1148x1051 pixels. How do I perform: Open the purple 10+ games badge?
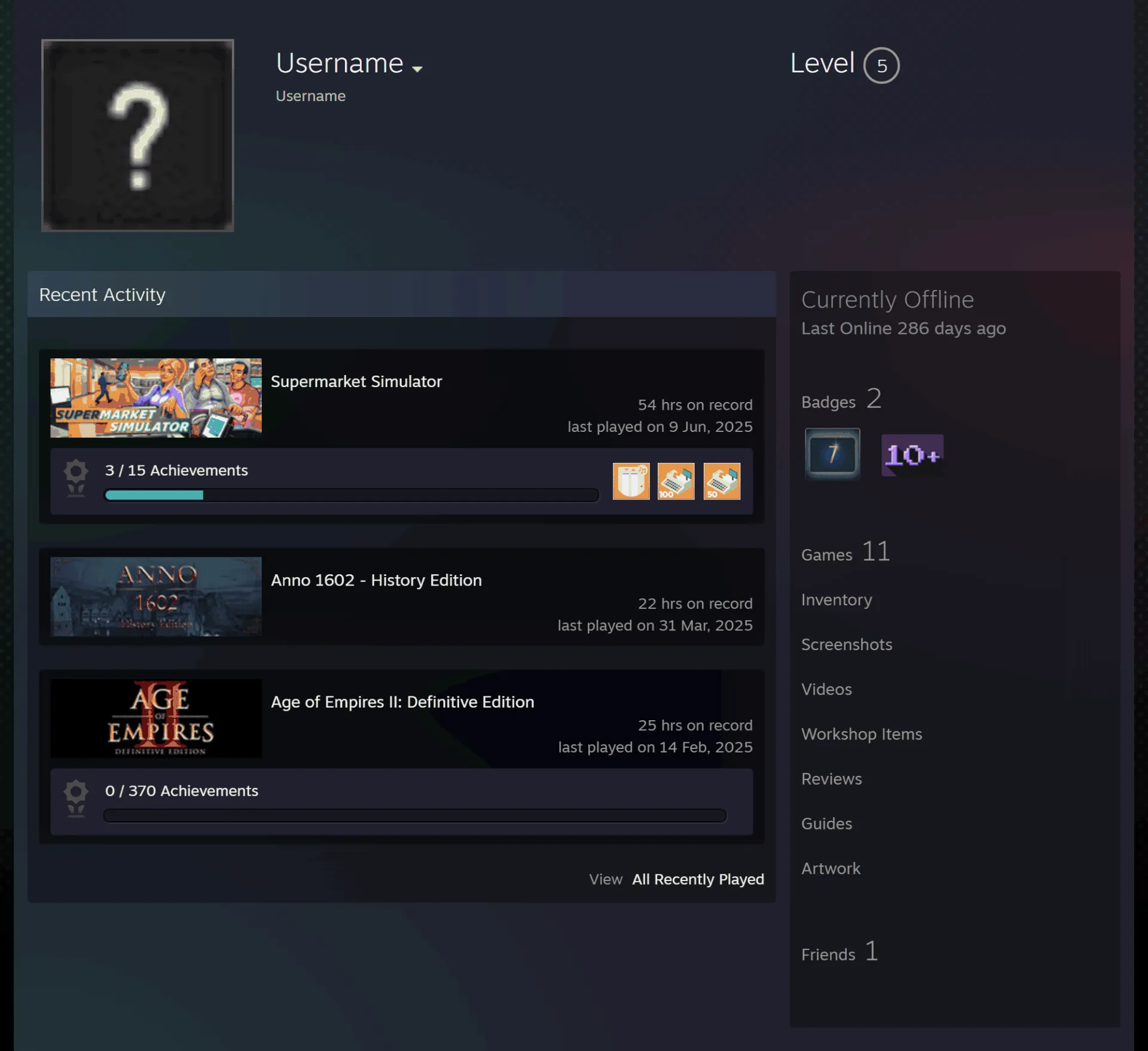(912, 455)
